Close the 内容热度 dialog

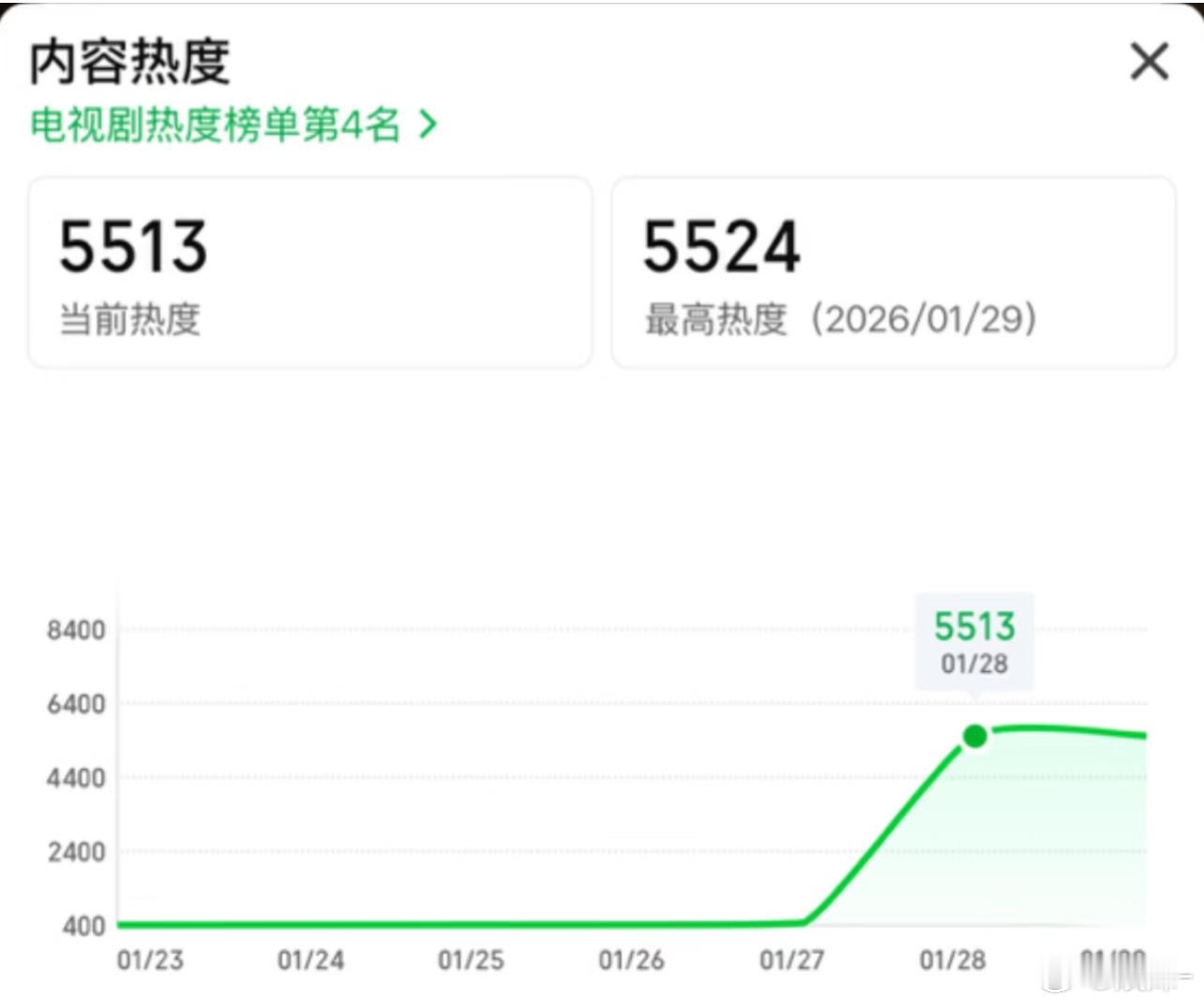(1147, 61)
